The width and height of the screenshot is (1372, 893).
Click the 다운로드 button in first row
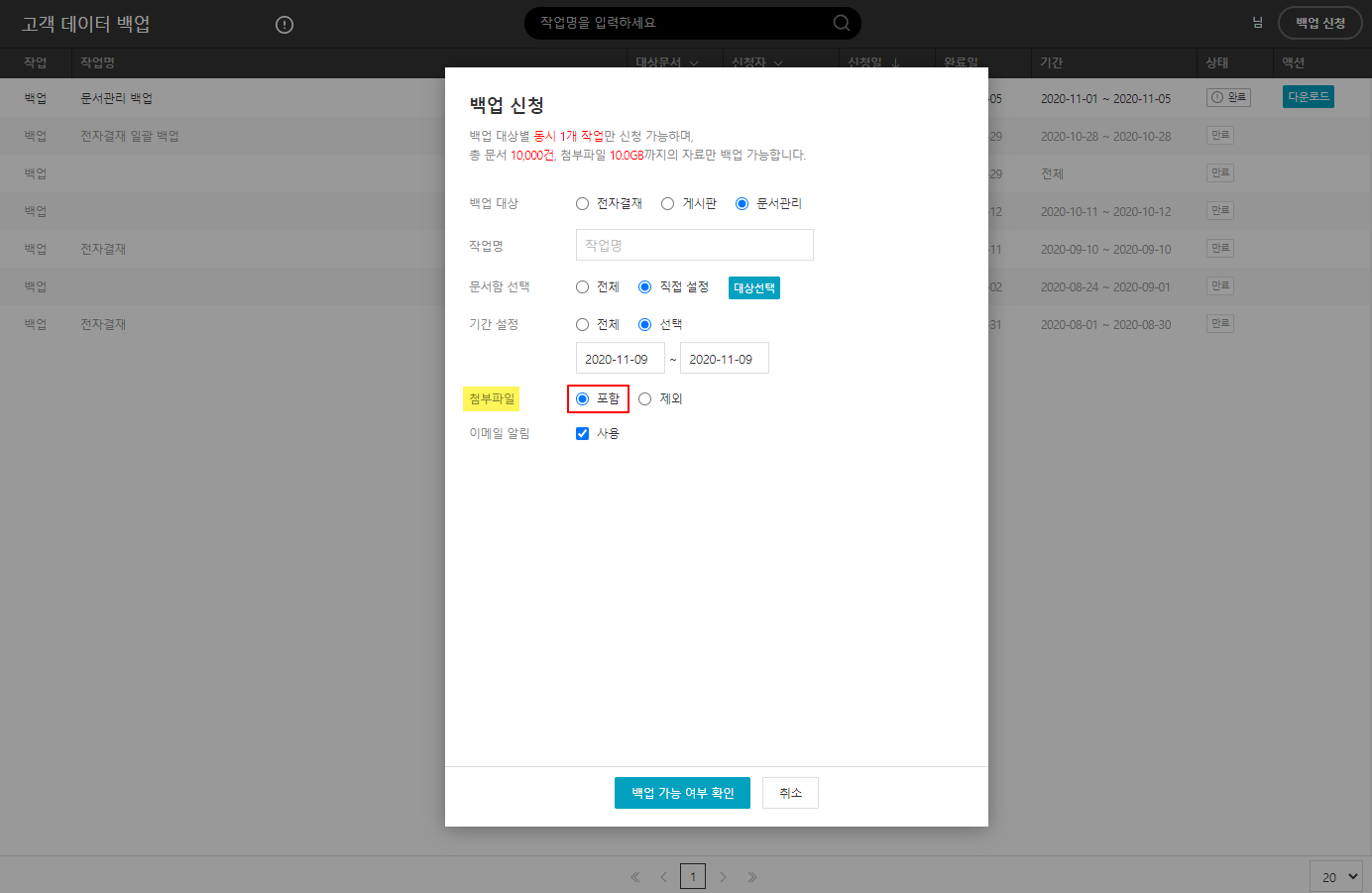1308,97
